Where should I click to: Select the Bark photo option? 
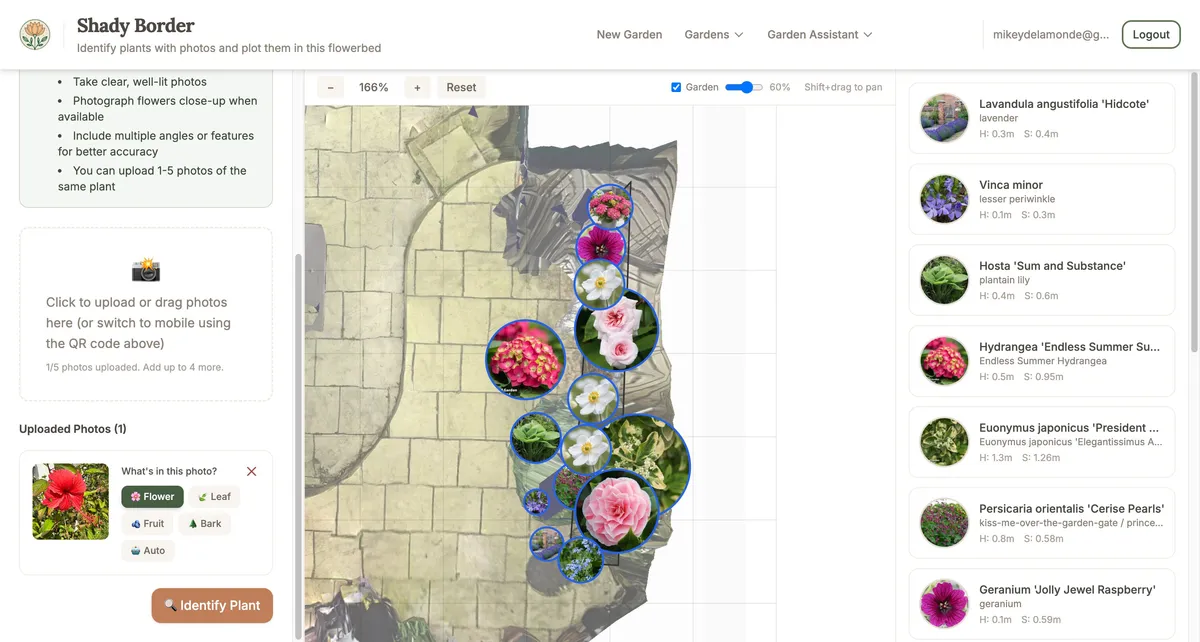tap(204, 523)
